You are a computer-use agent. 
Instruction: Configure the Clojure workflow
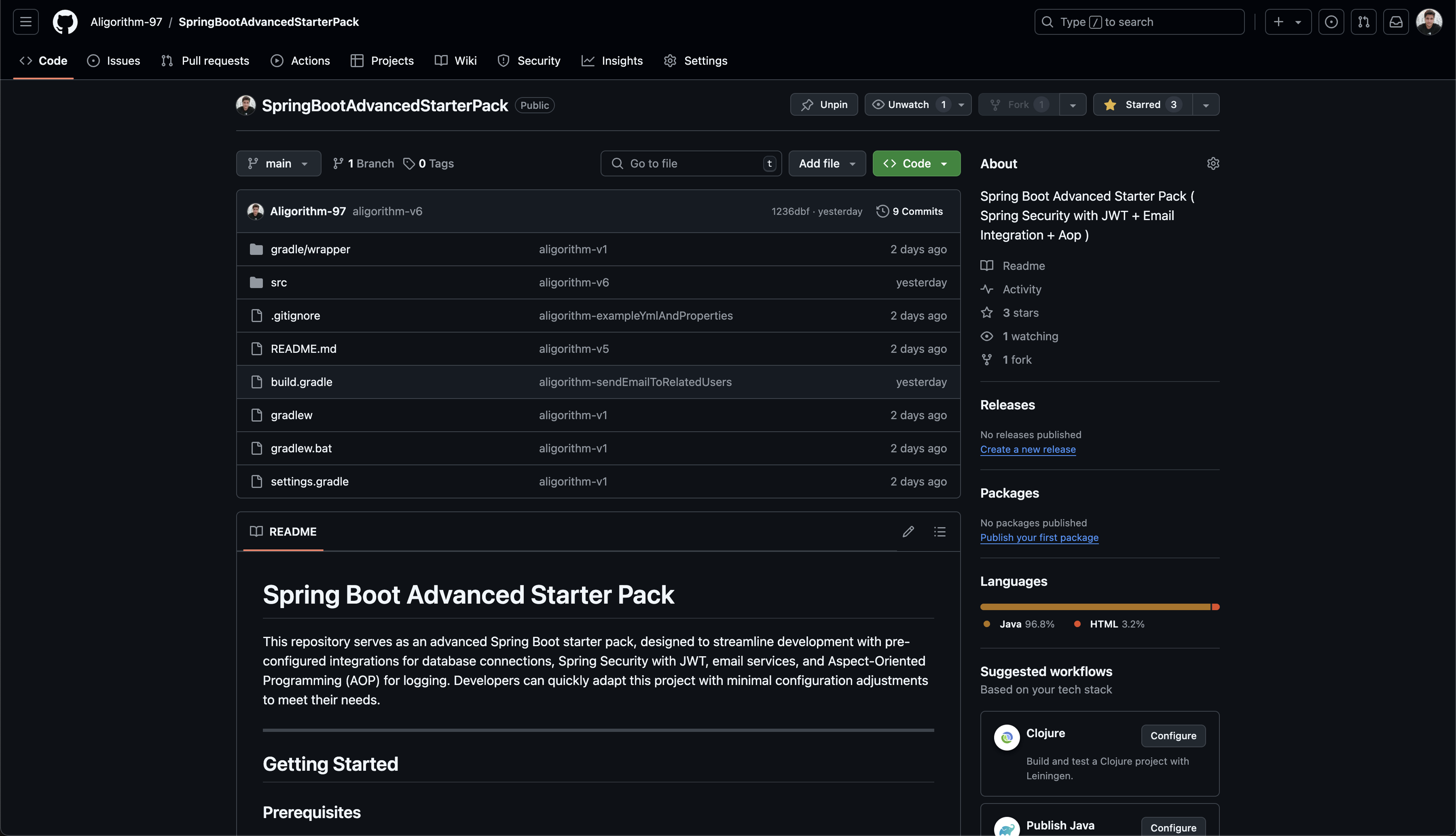pyautogui.click(x=1173, y=735)
